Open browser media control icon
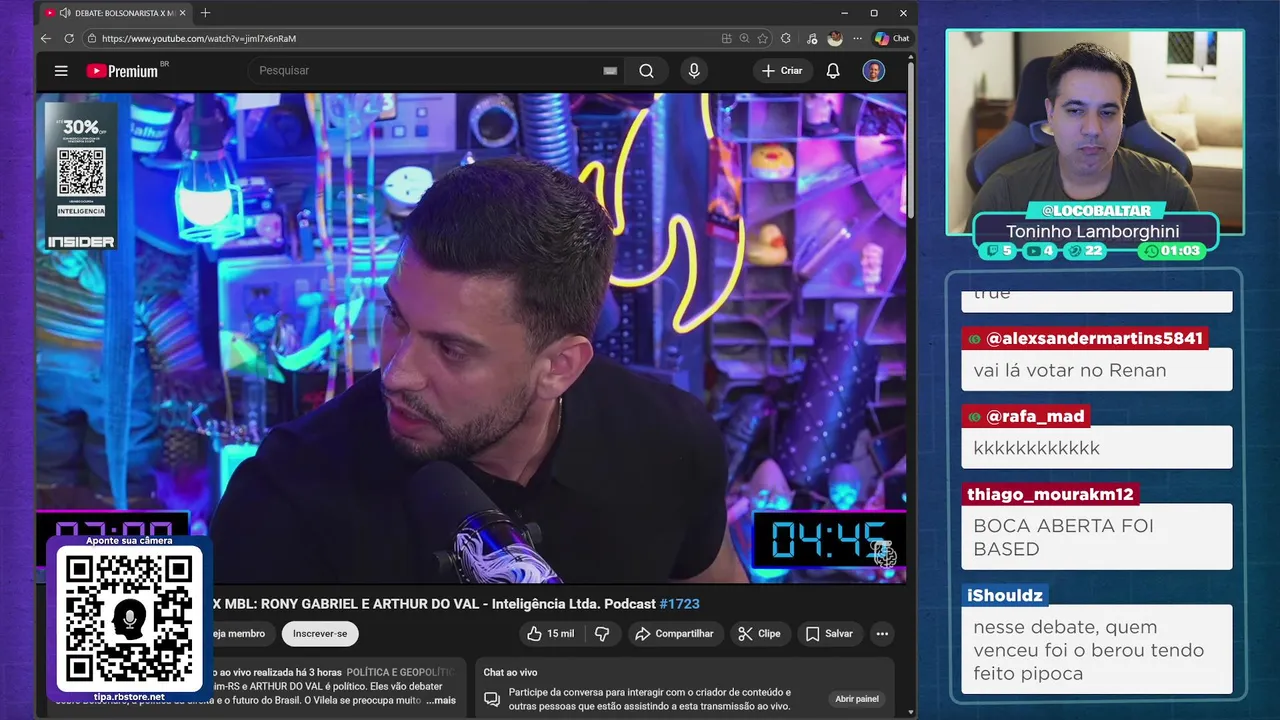 point(812,38)
